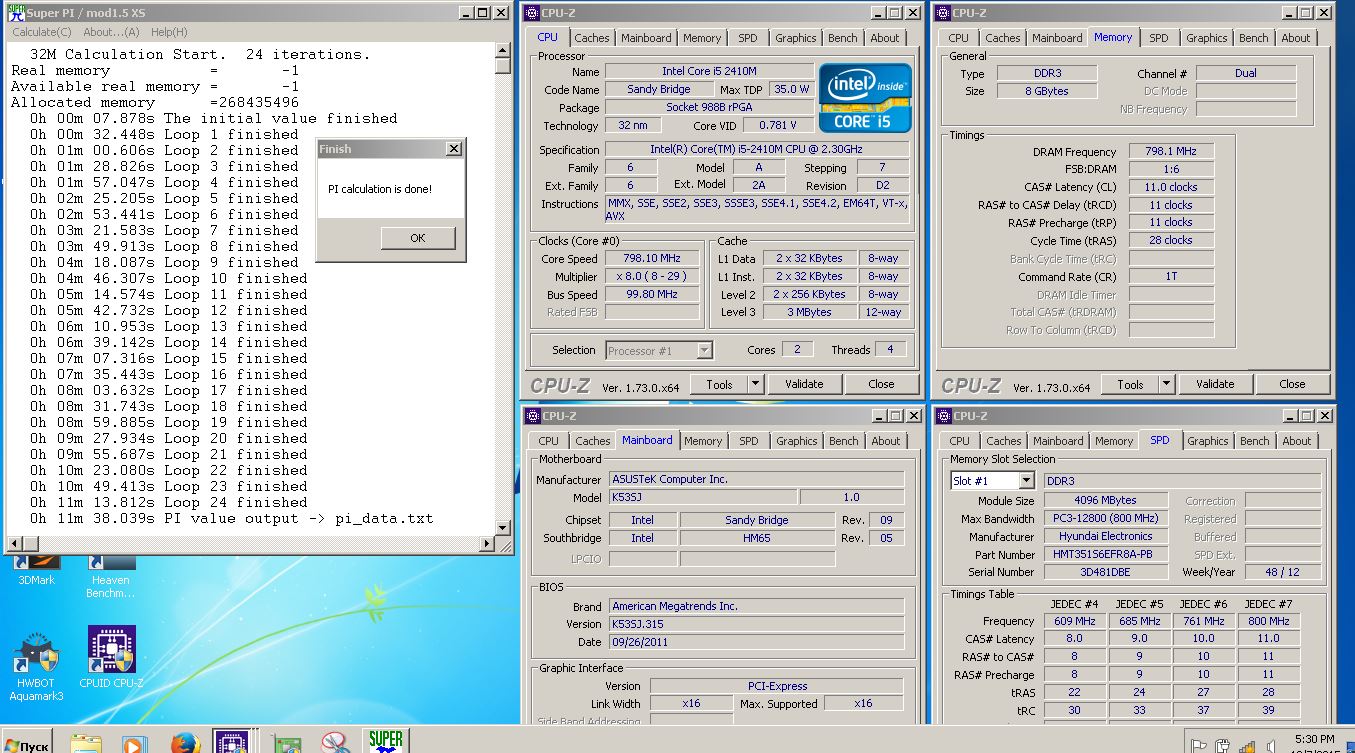Viewport: 1355px width, 753px height.
Task: Switch to SPD tab in Mainboard window
Action: 749,441
